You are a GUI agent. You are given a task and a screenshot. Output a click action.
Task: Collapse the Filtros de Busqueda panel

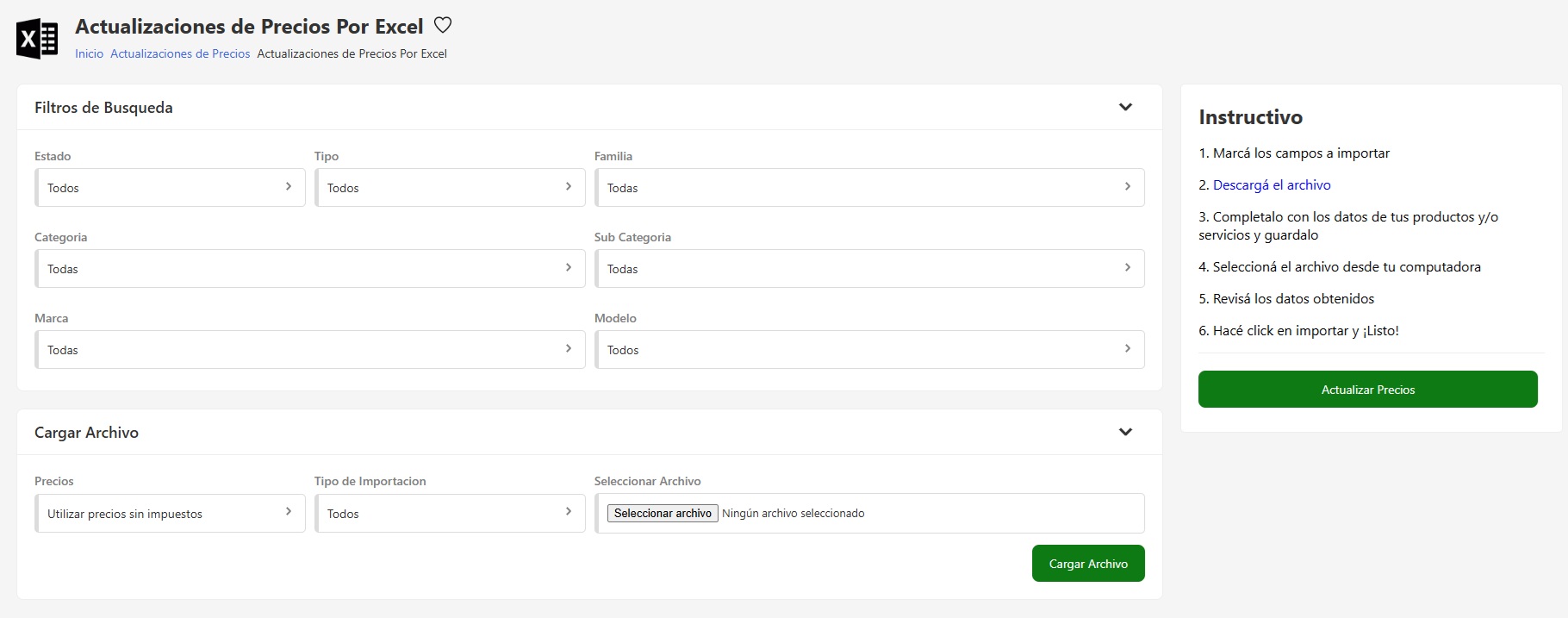[1125, 108]
